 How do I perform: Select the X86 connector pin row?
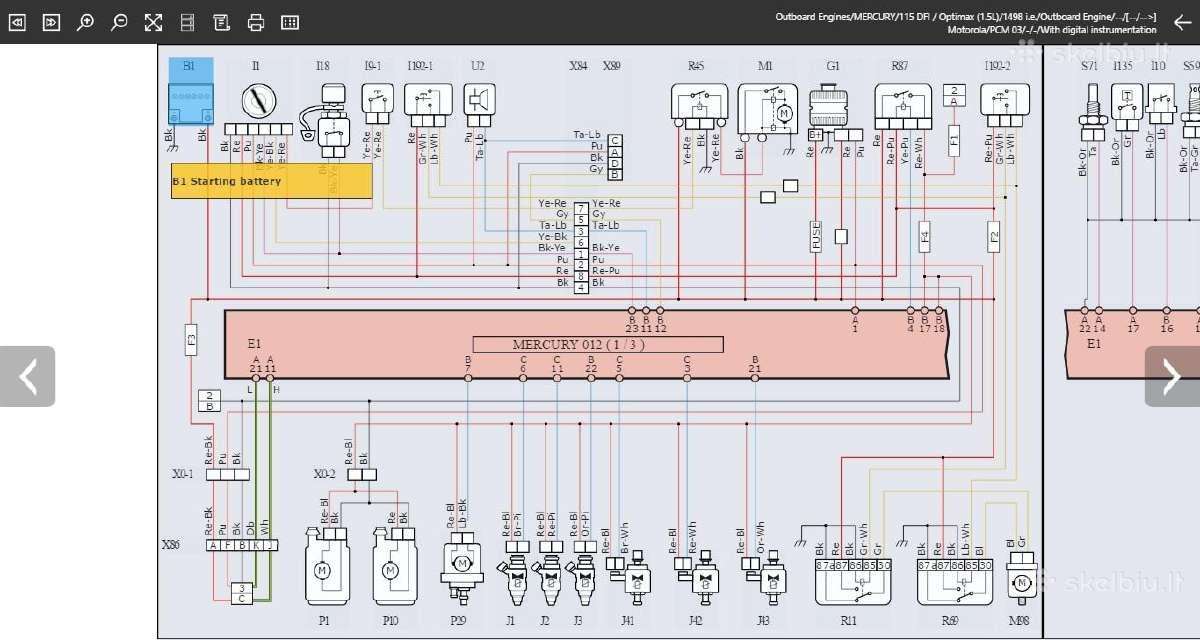[x=242, y=546]
